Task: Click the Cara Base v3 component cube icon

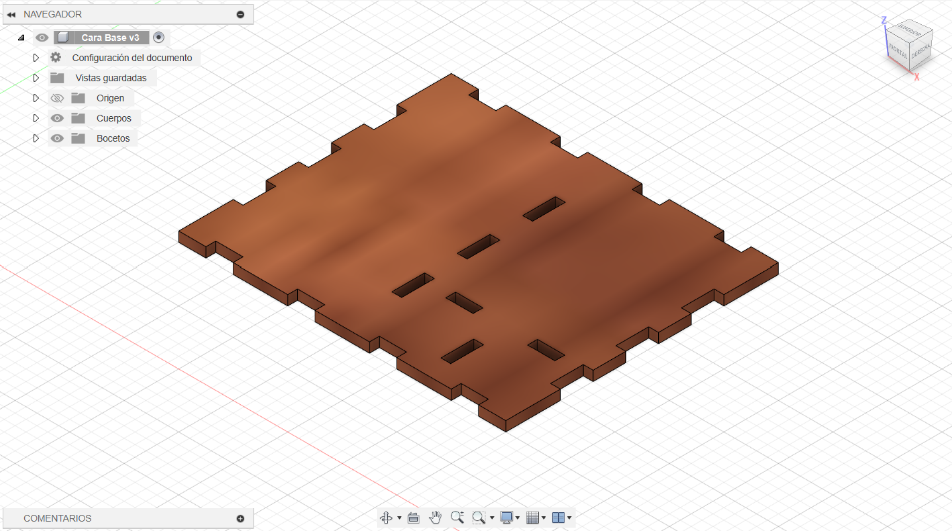Action: tap(63, 38)
